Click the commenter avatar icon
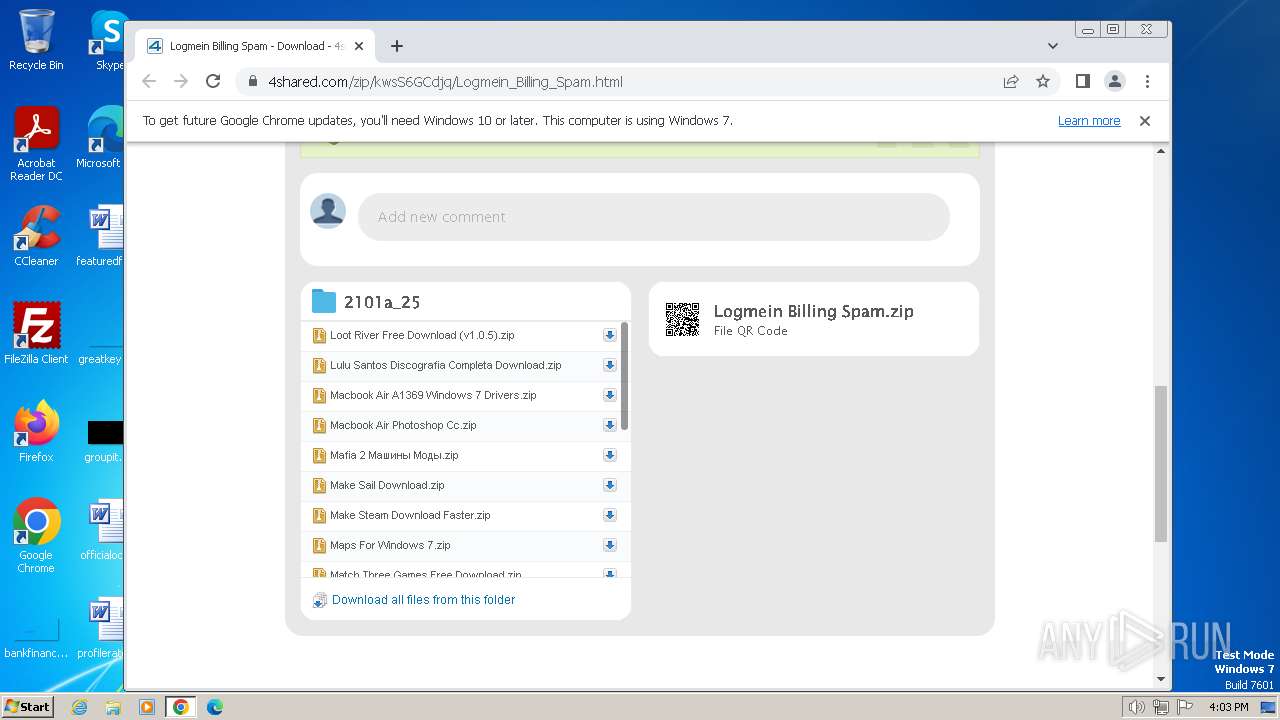The width and height of the screenshot is (1280, 720). coord(328,211)
